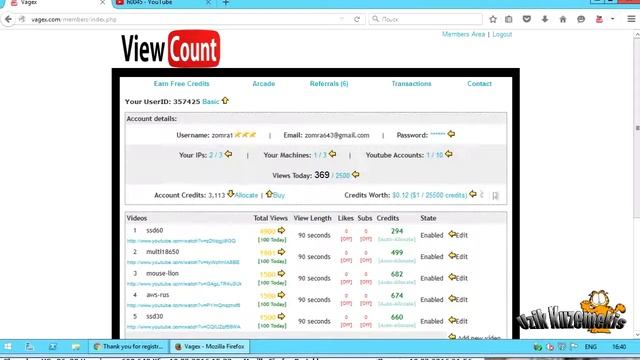Click the arrow icon next to Your Machines
The height and width of the screenshot is (360, 640).
(332, 154)
